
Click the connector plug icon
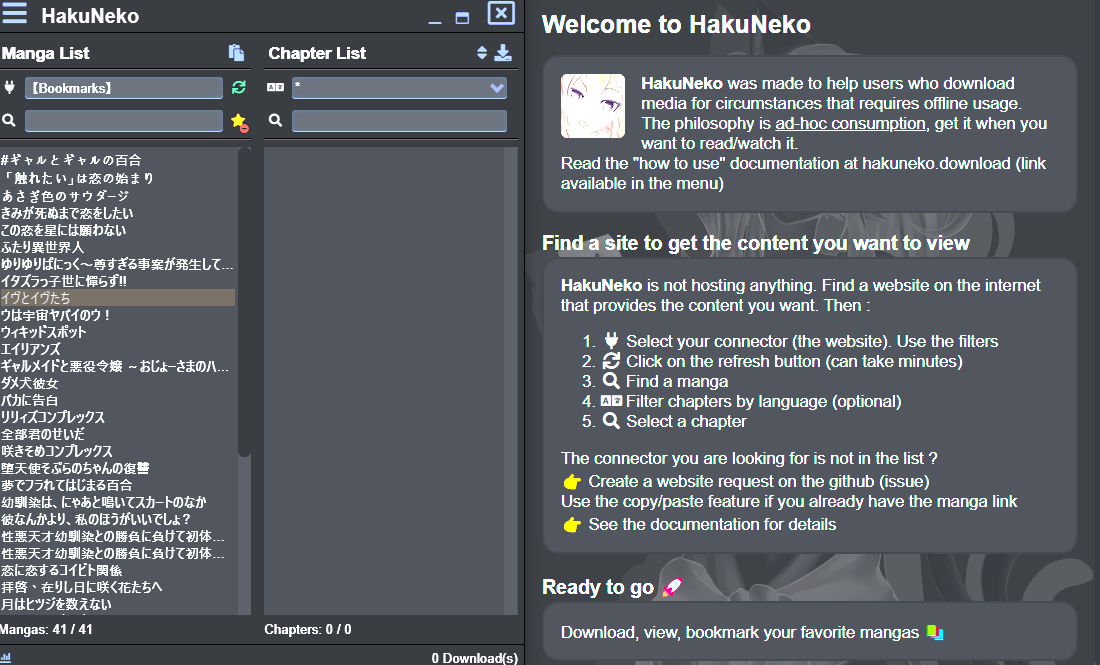click(10, 88)
